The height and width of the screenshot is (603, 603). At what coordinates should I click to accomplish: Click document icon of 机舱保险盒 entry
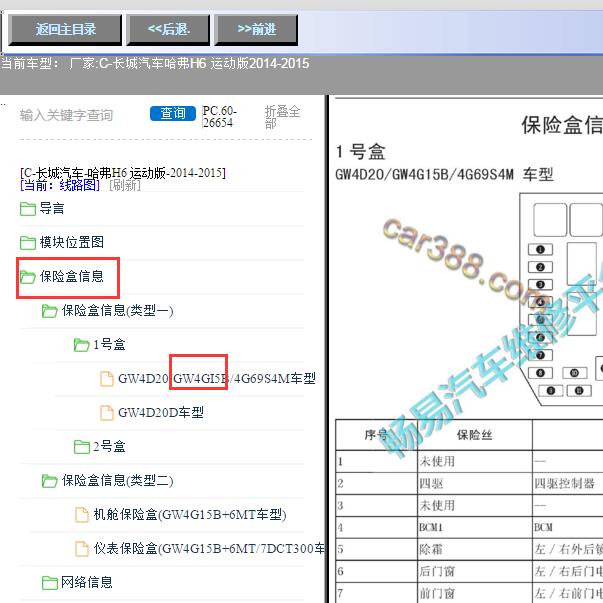click(82, 515)
